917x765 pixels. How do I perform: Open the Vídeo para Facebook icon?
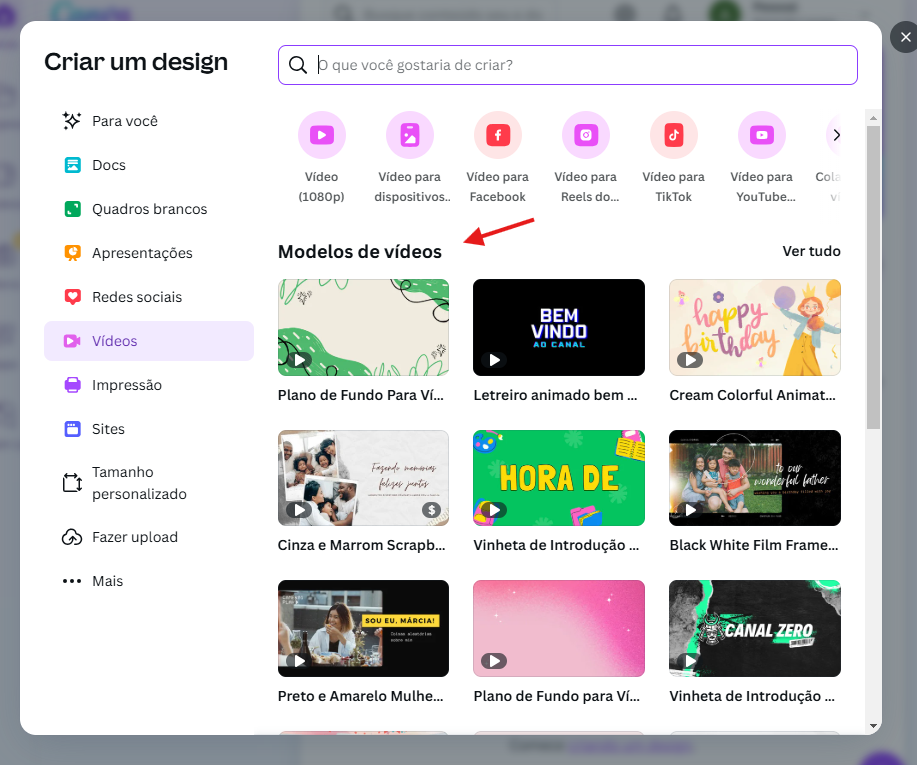pyautogui.click(x=498, y=135)
